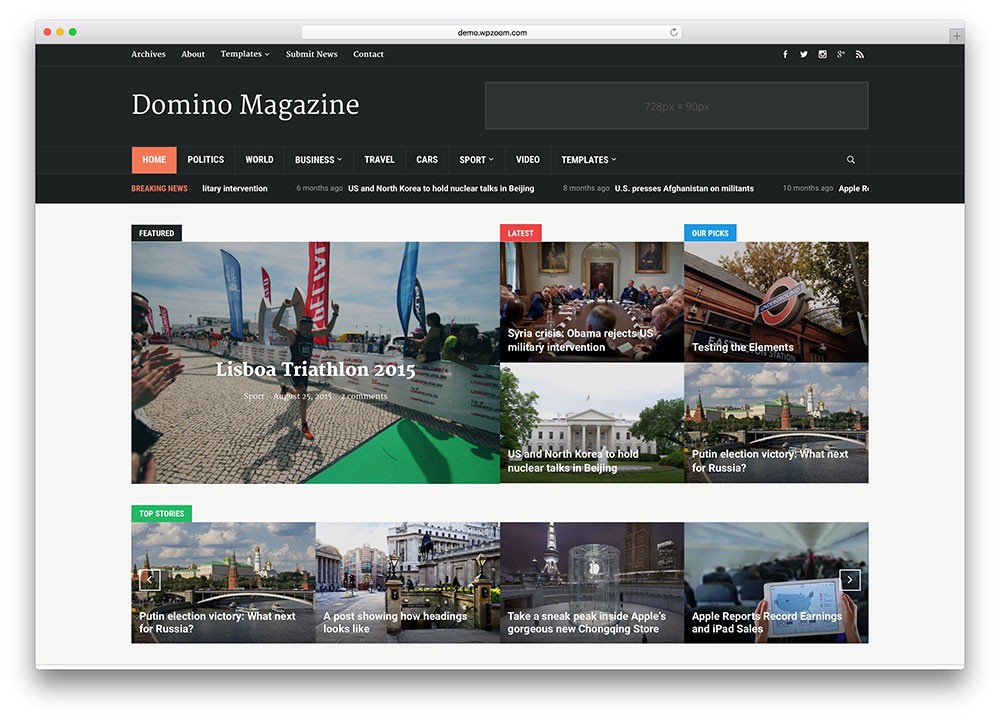Open 'A post showing how headings looks like'
This screenshot has width=1000, height=720.
pyautogui.click(x=408, y=582)
